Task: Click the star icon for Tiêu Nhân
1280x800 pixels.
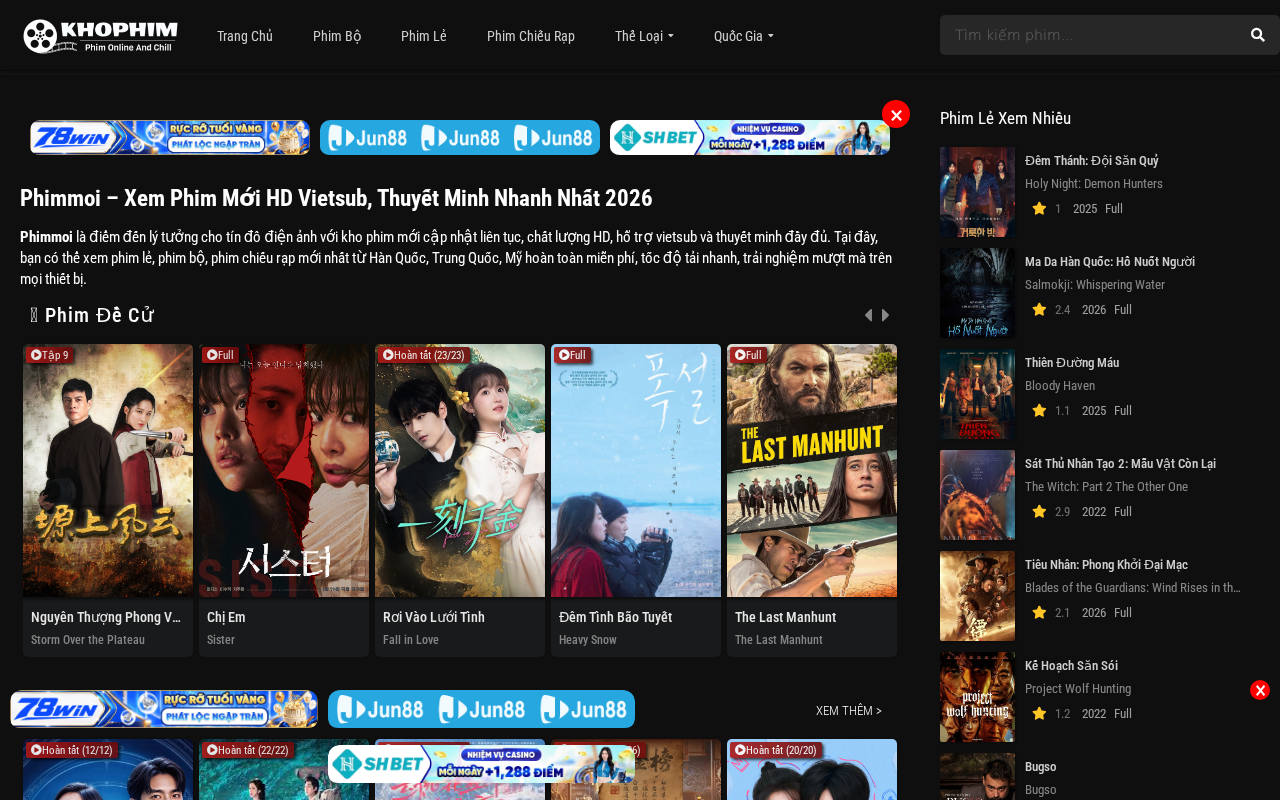Action: click(1039, 612)
